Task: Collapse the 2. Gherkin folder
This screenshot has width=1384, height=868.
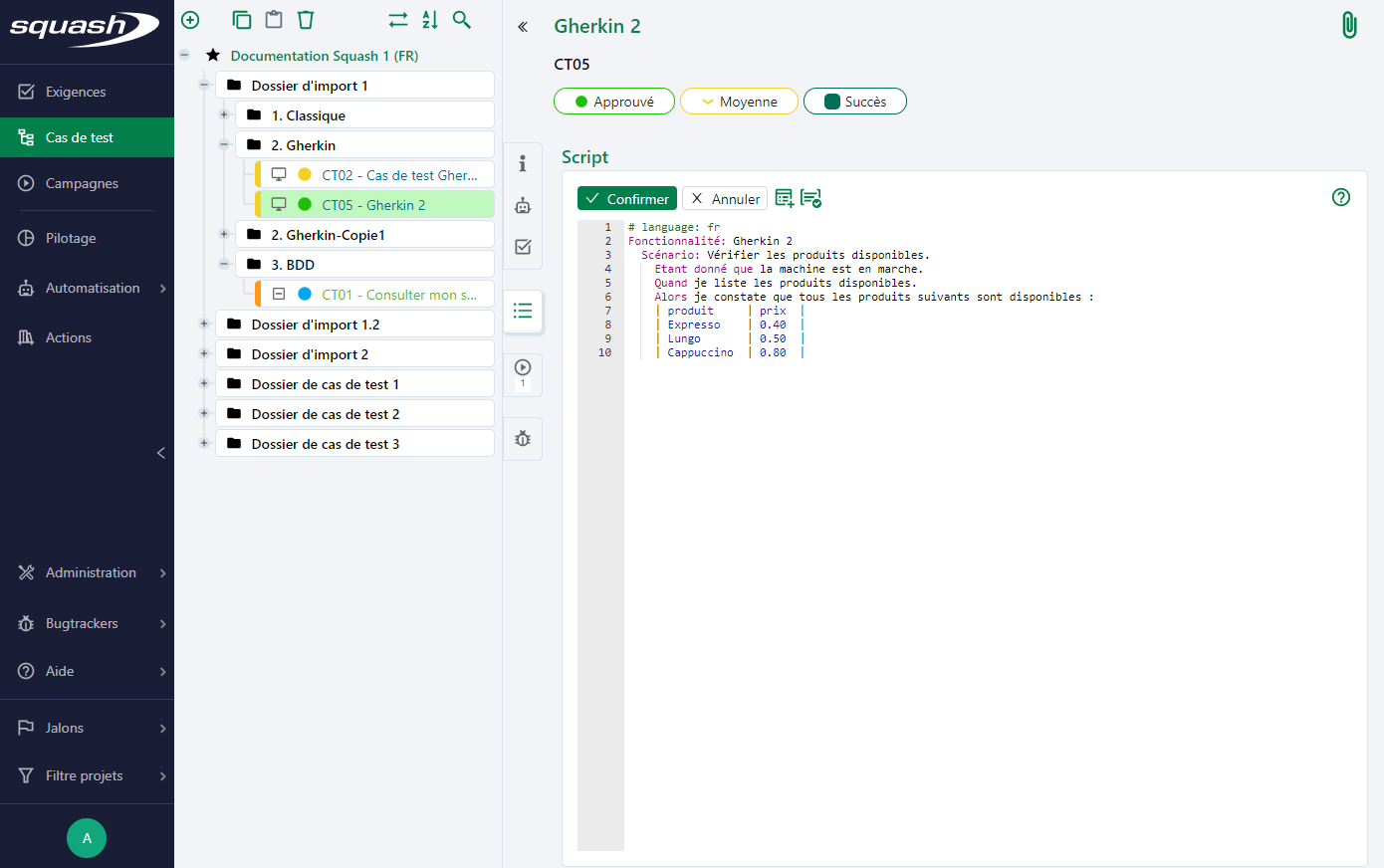Action: (224, 143)
